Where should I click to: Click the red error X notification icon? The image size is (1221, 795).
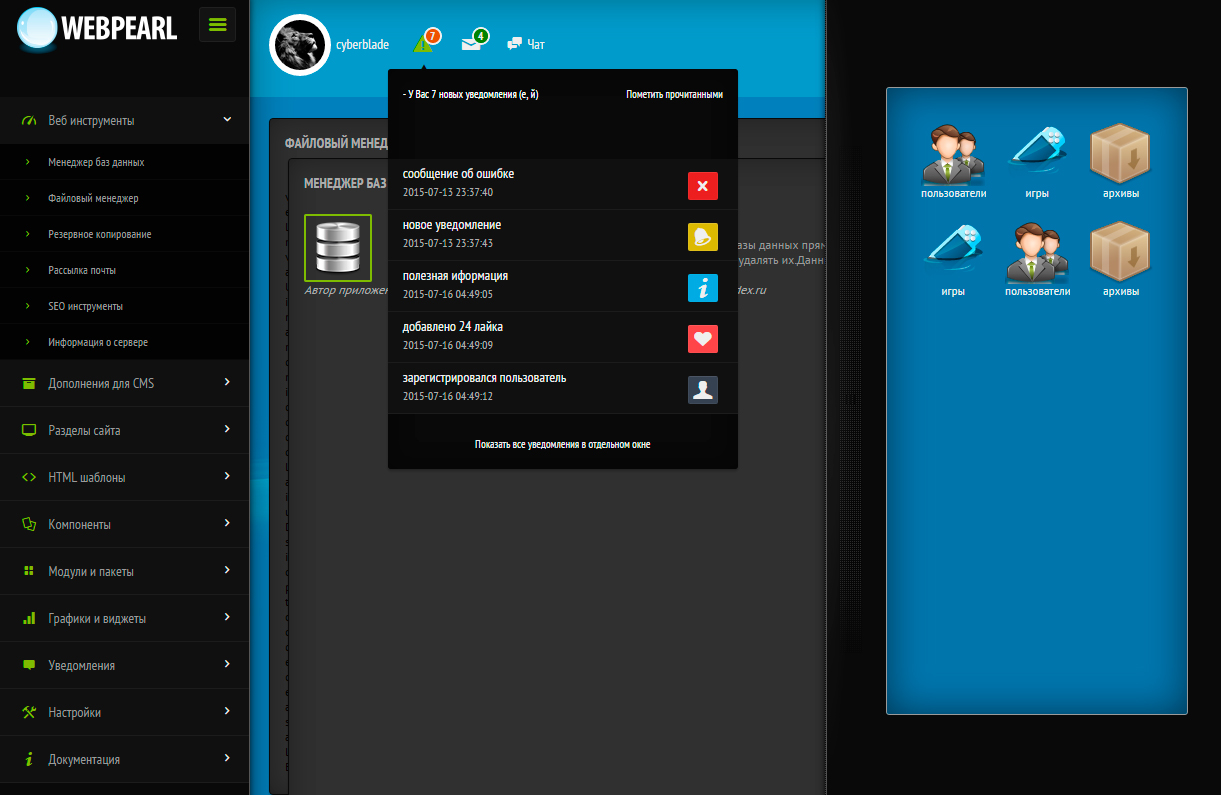703,186
